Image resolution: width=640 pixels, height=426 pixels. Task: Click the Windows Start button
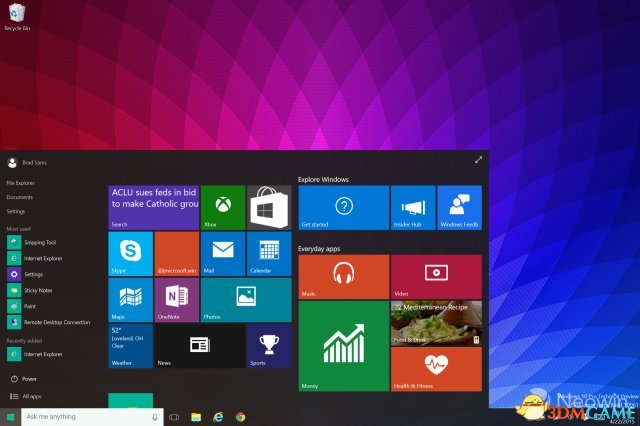(11, 417)
